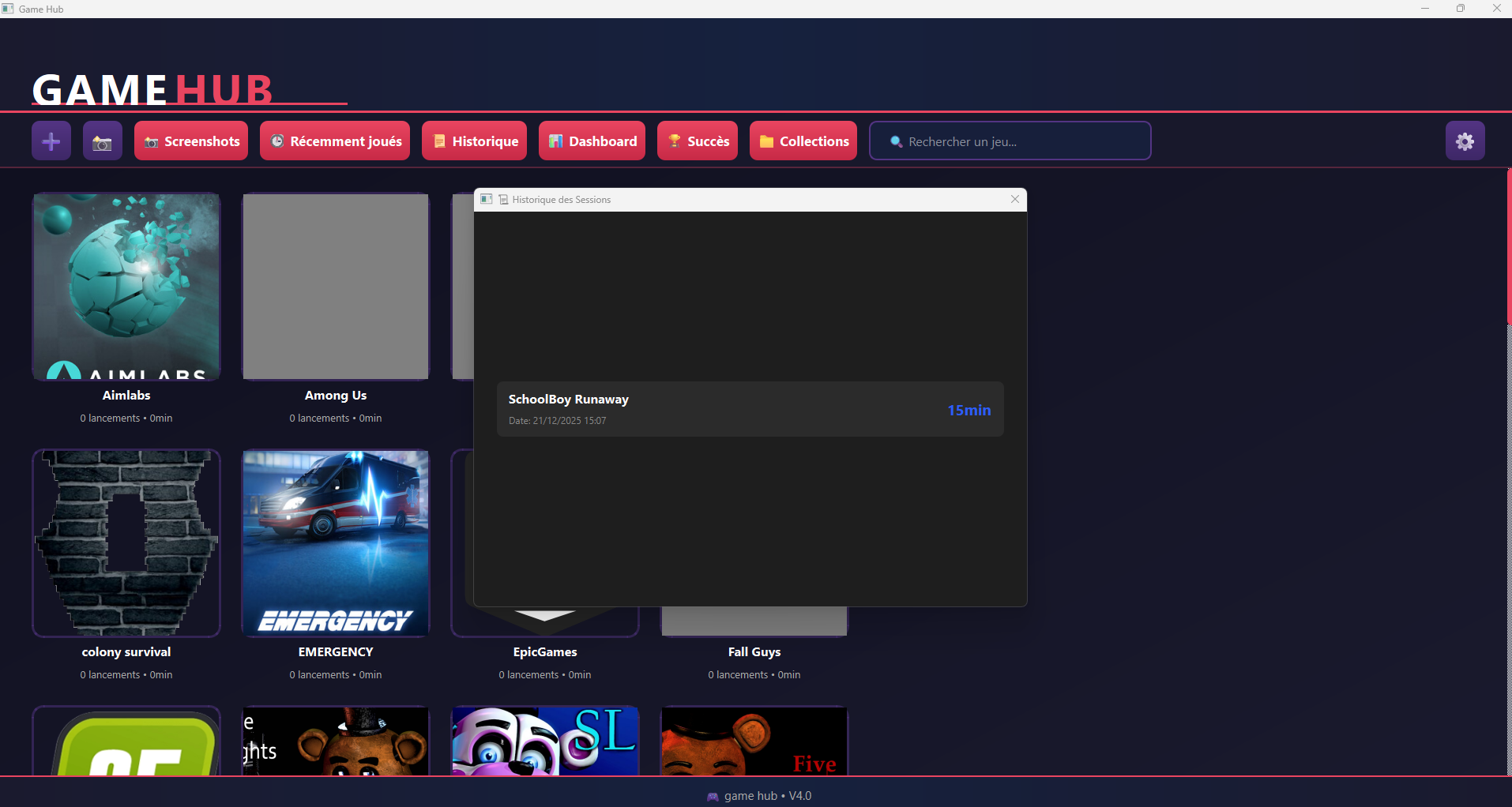Viewport: 1512px width, 807px height.
Task: Restore down the Game Hub window
Action: coord(1461,9)
